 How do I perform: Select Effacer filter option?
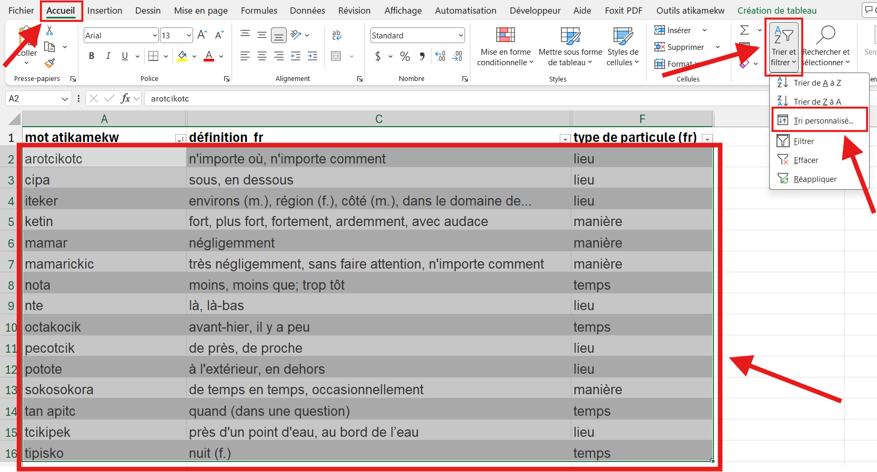point(805,161)
